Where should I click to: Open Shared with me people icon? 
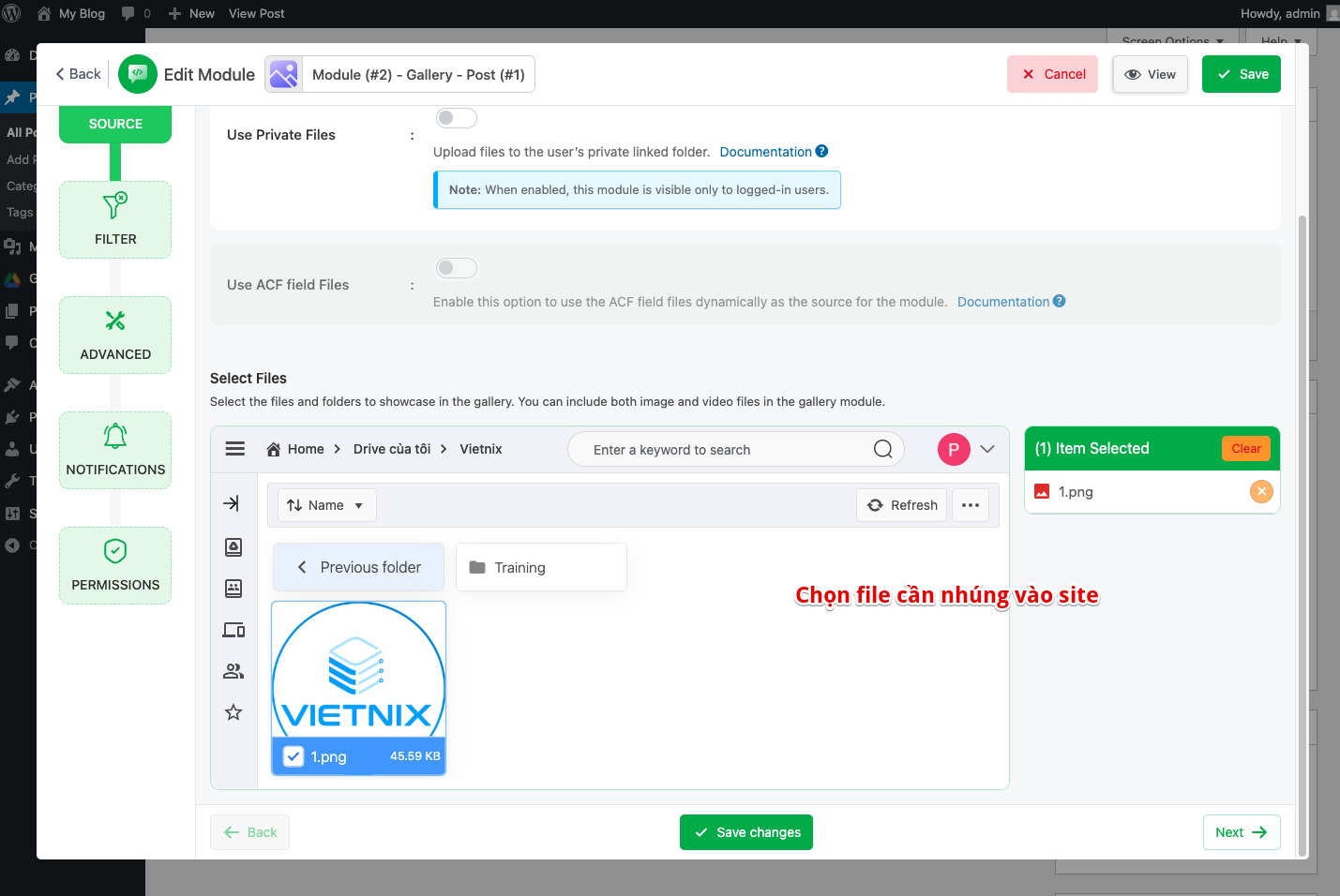point(233,671)
